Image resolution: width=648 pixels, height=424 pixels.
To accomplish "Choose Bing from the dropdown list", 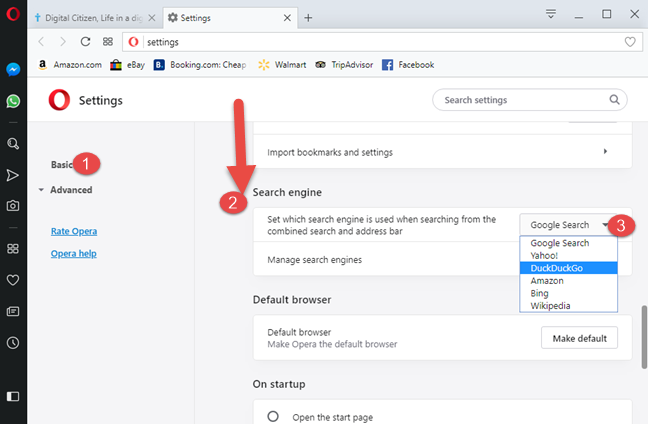I will click(568, 293).
